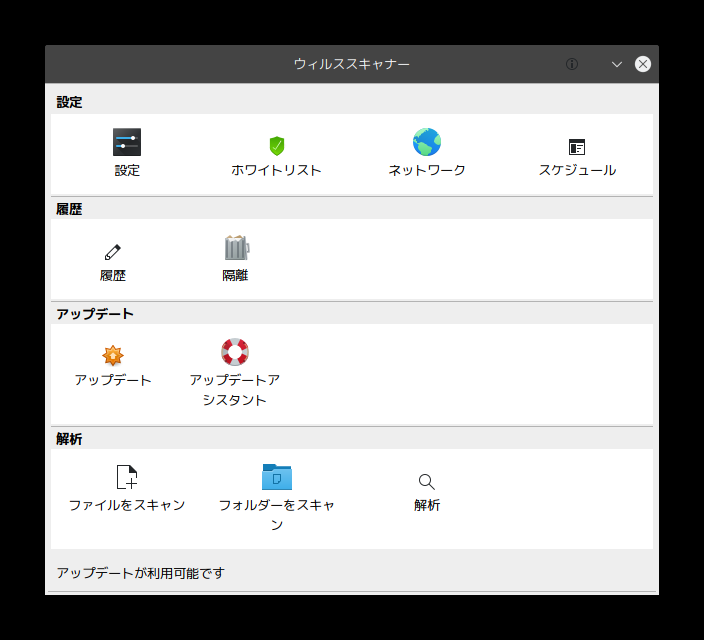
Task: Click the 隔離 label
Action: tap(235, 275)
